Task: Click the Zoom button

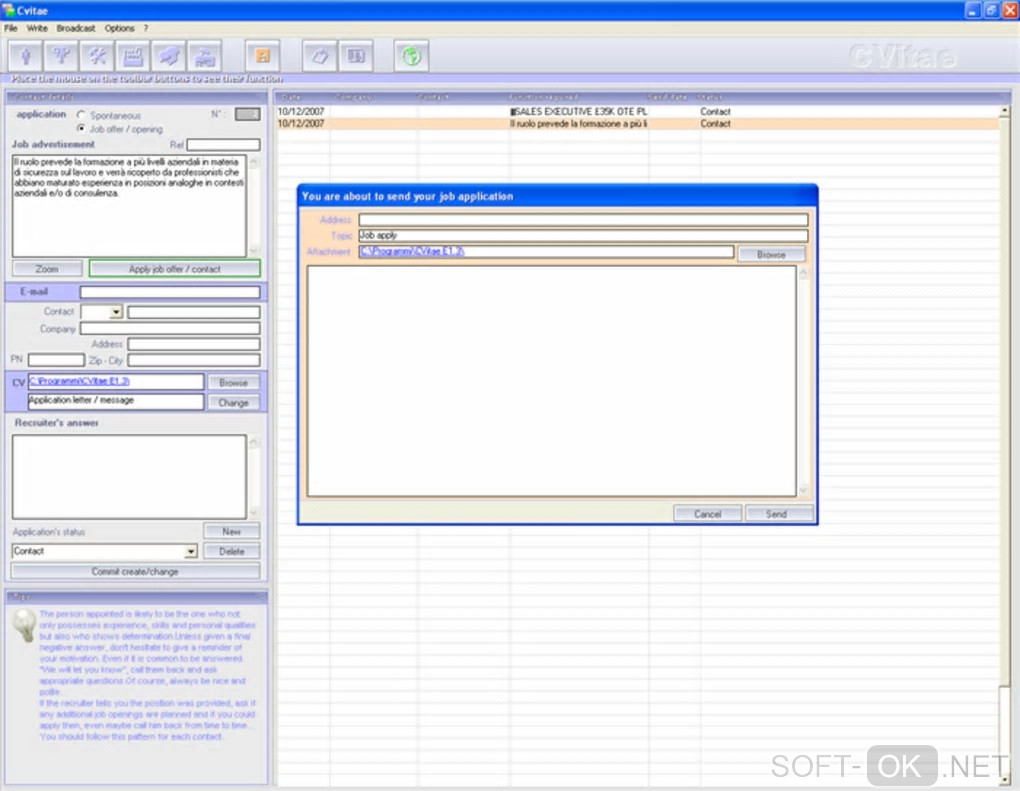Action: tap(47, 269)
